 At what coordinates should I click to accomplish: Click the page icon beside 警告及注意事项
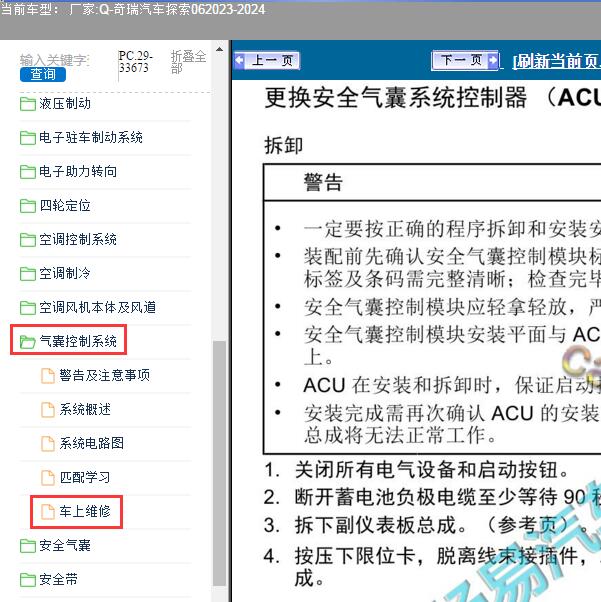[48, 375]
